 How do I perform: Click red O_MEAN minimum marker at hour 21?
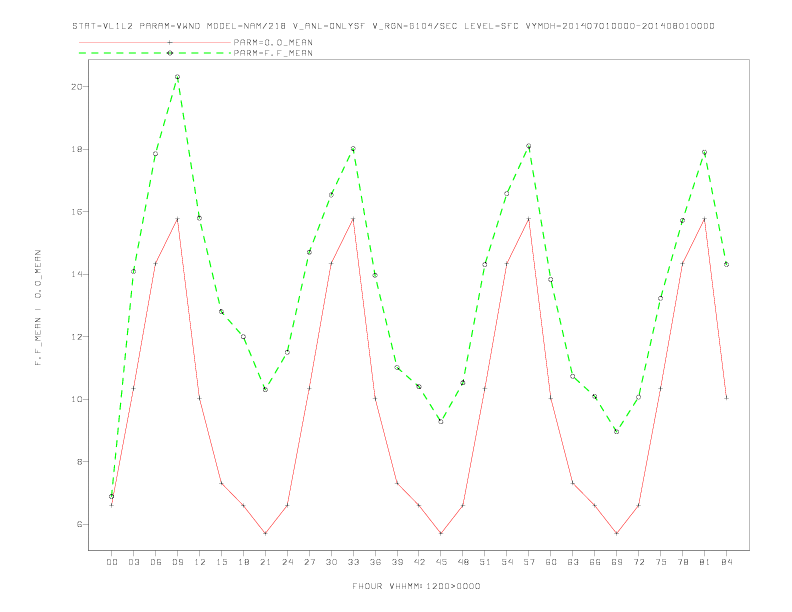(265, 533)
